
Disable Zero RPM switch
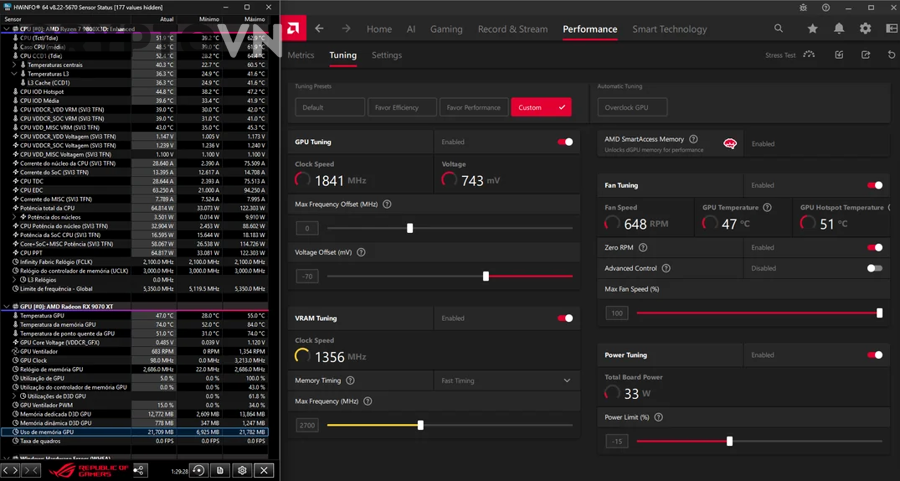(x=875, y=247)
